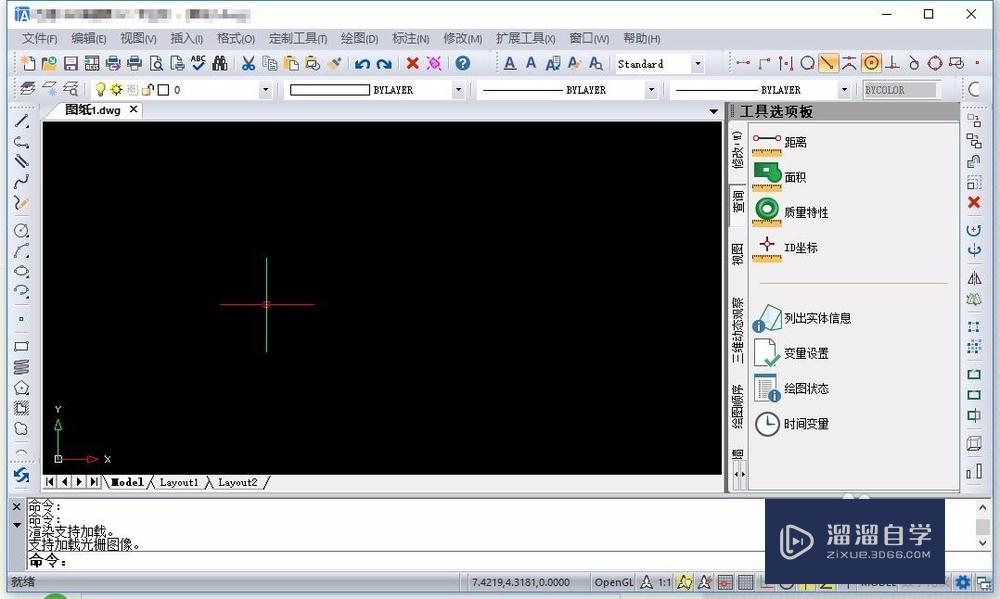The width and height of the screenshot is (1000, 599).
Task: Choose the 面积 (Area) measurement tool
Action: click(x=794, y=176)
